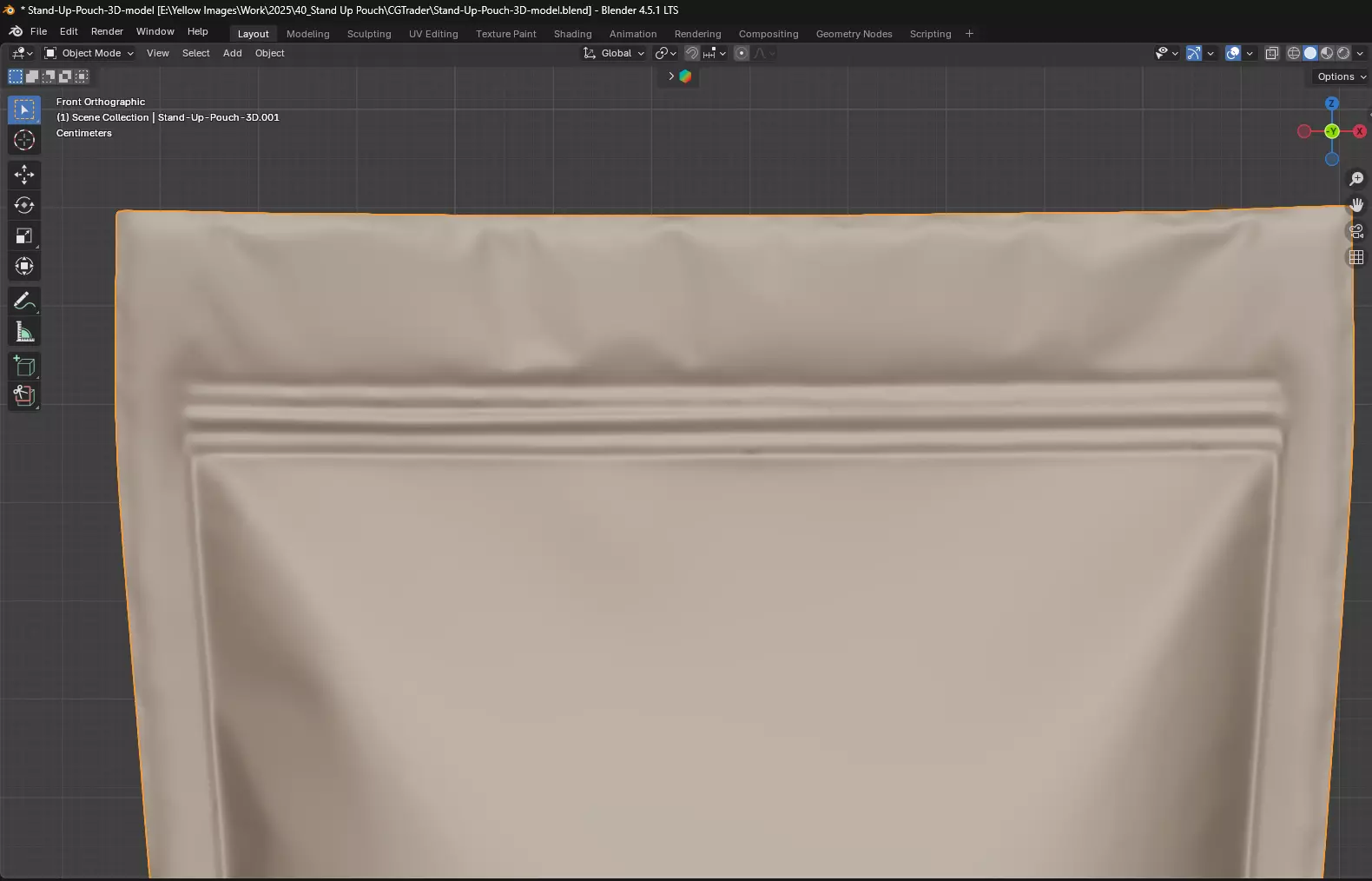The height and width of the screenshot is (881, 1372).
Task: Toggle Show Gizmo button
Action: (x=1194, y=53)
